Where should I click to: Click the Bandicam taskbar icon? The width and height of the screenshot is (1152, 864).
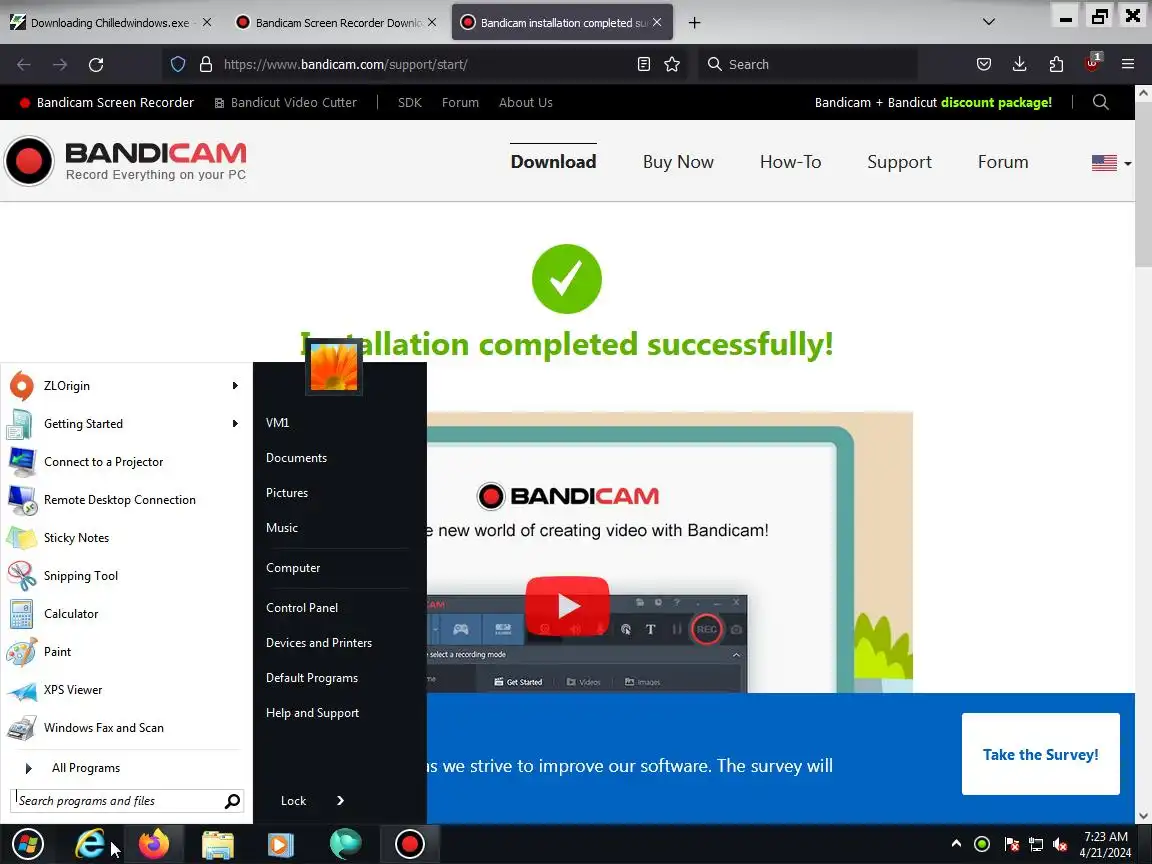[410, 844]
